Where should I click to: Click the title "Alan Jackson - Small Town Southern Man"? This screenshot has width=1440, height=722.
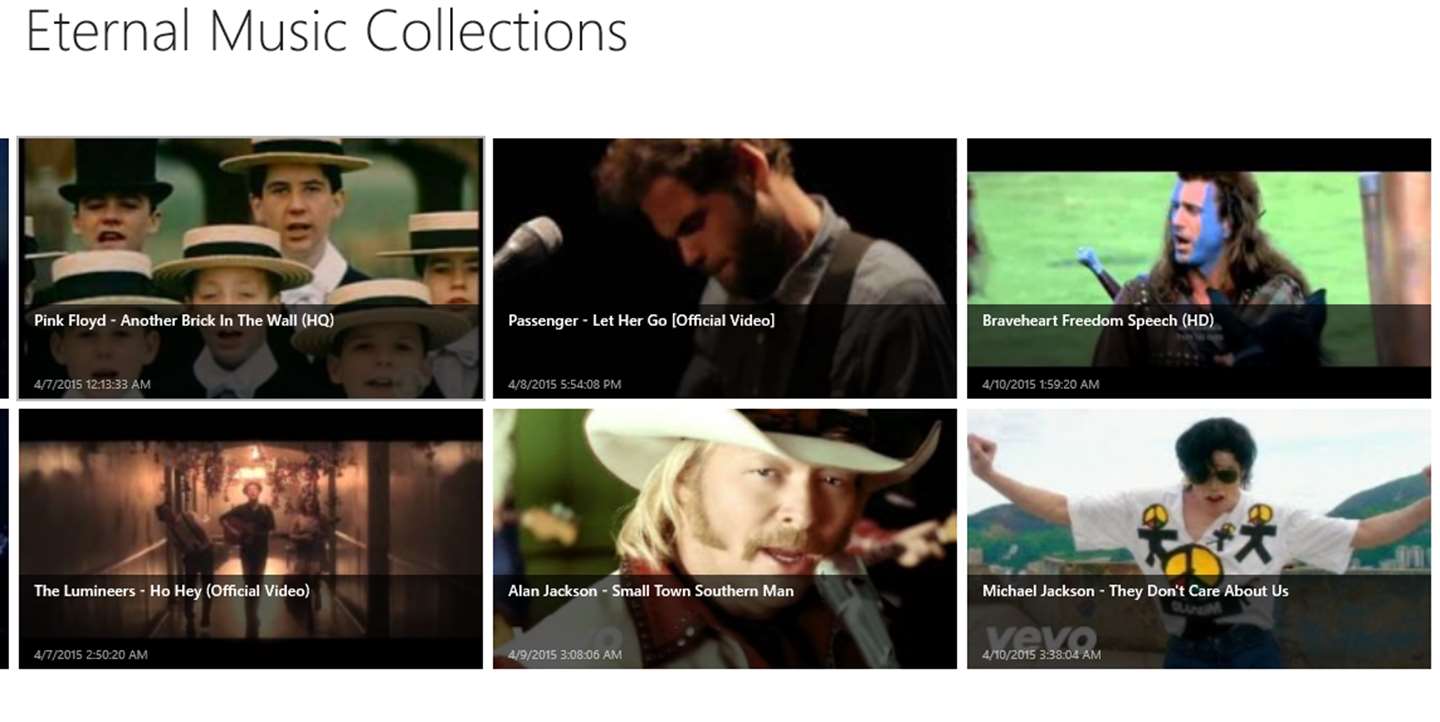[x=651, y=591]
